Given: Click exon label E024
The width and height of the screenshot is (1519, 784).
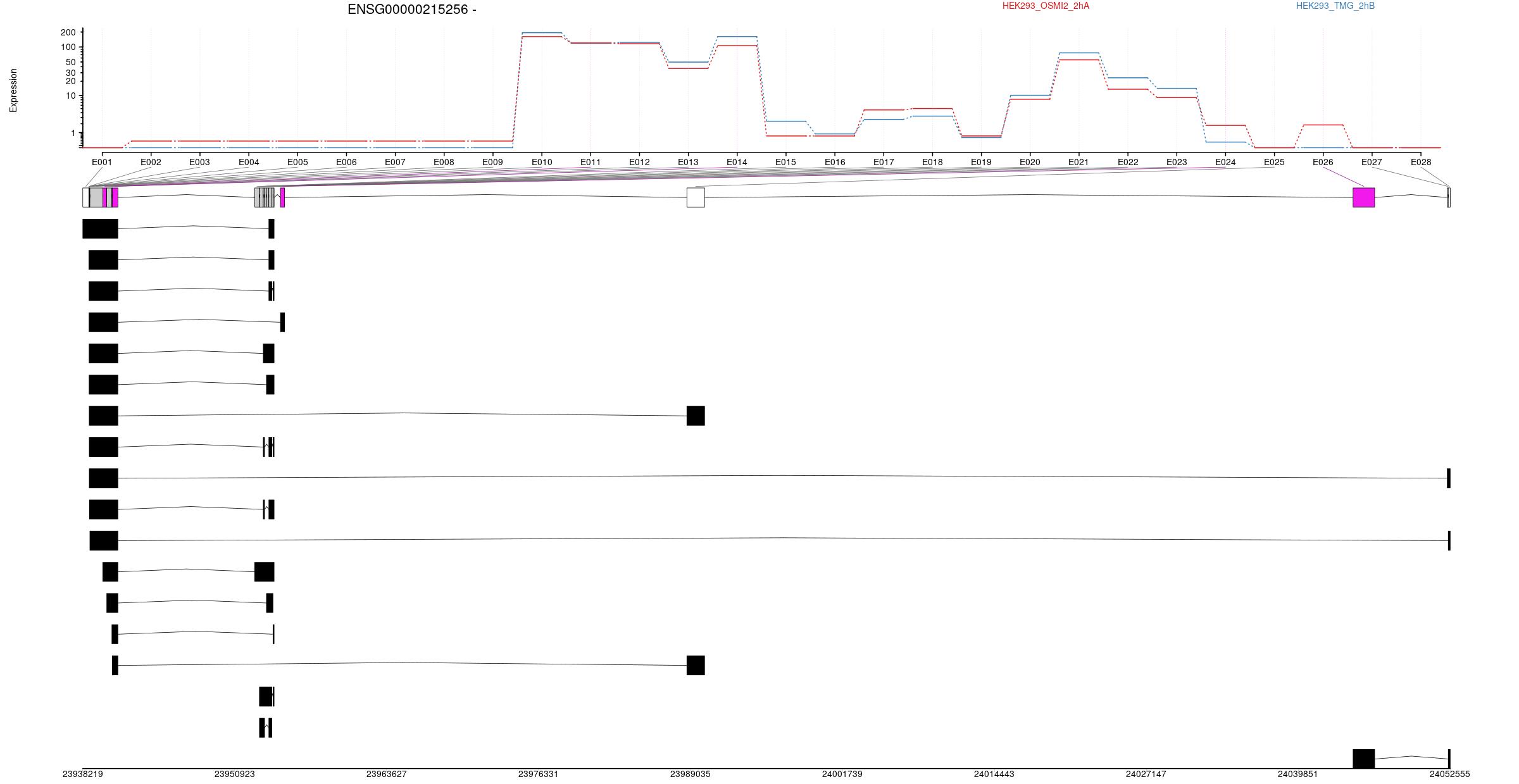Looking at the screenshot, I should click(1225, 162).
